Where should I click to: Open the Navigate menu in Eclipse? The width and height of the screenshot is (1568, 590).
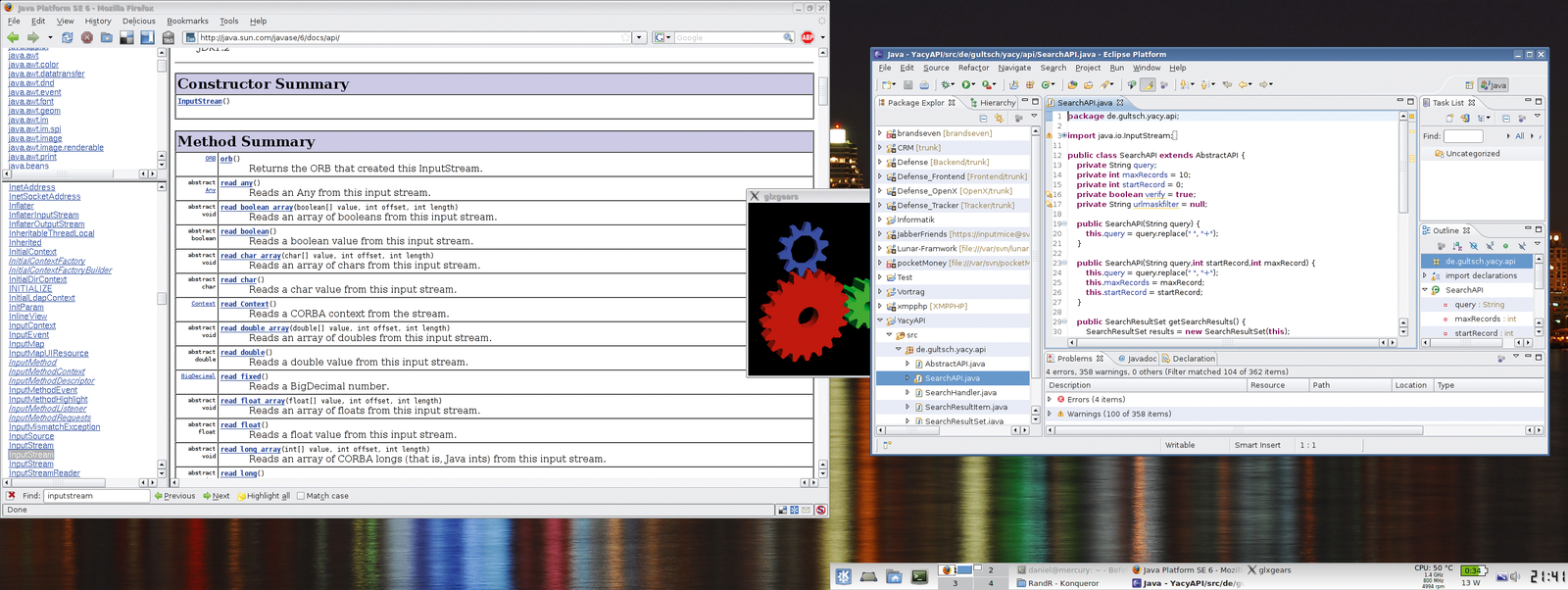click(1014, 68)
